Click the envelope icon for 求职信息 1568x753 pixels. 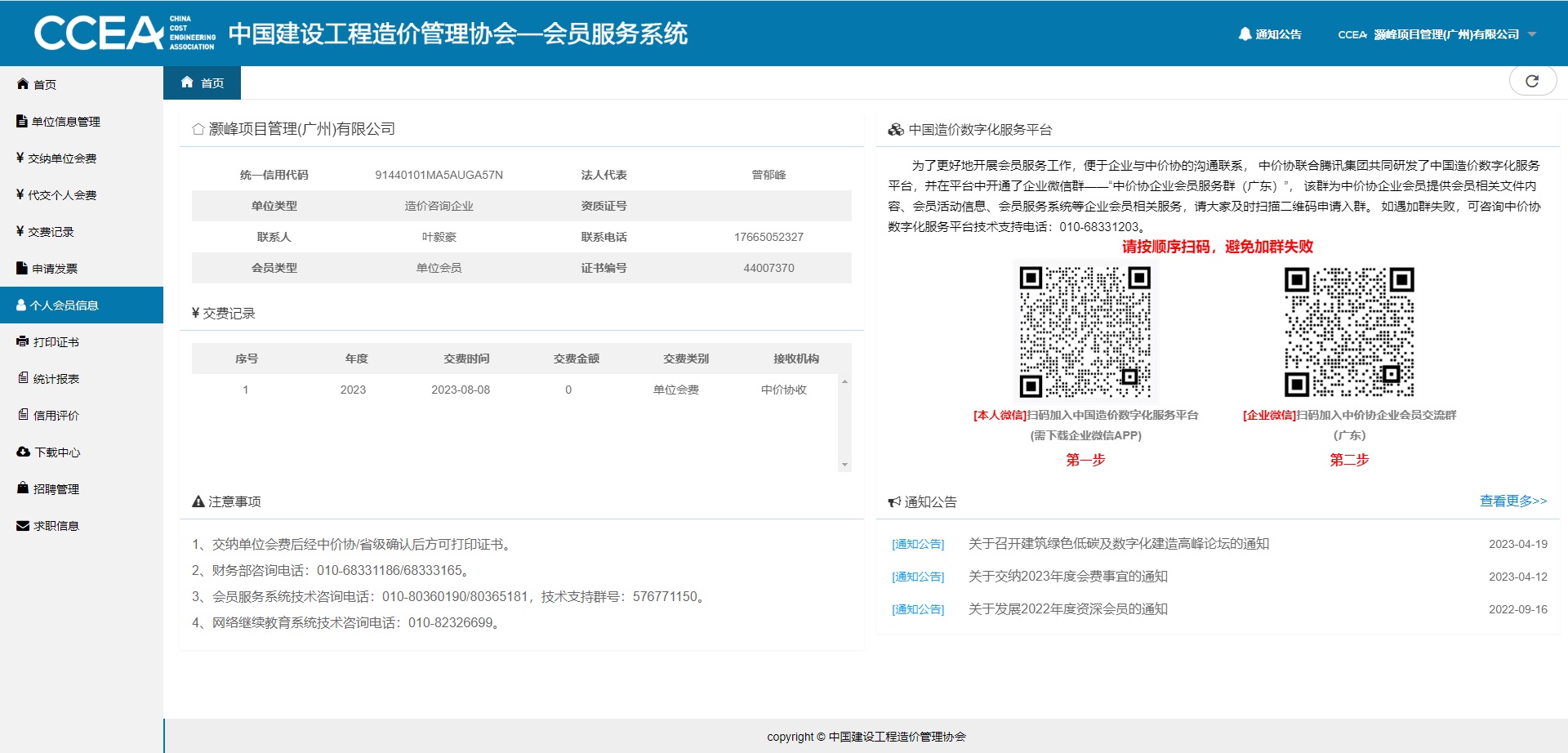(23, 525)
